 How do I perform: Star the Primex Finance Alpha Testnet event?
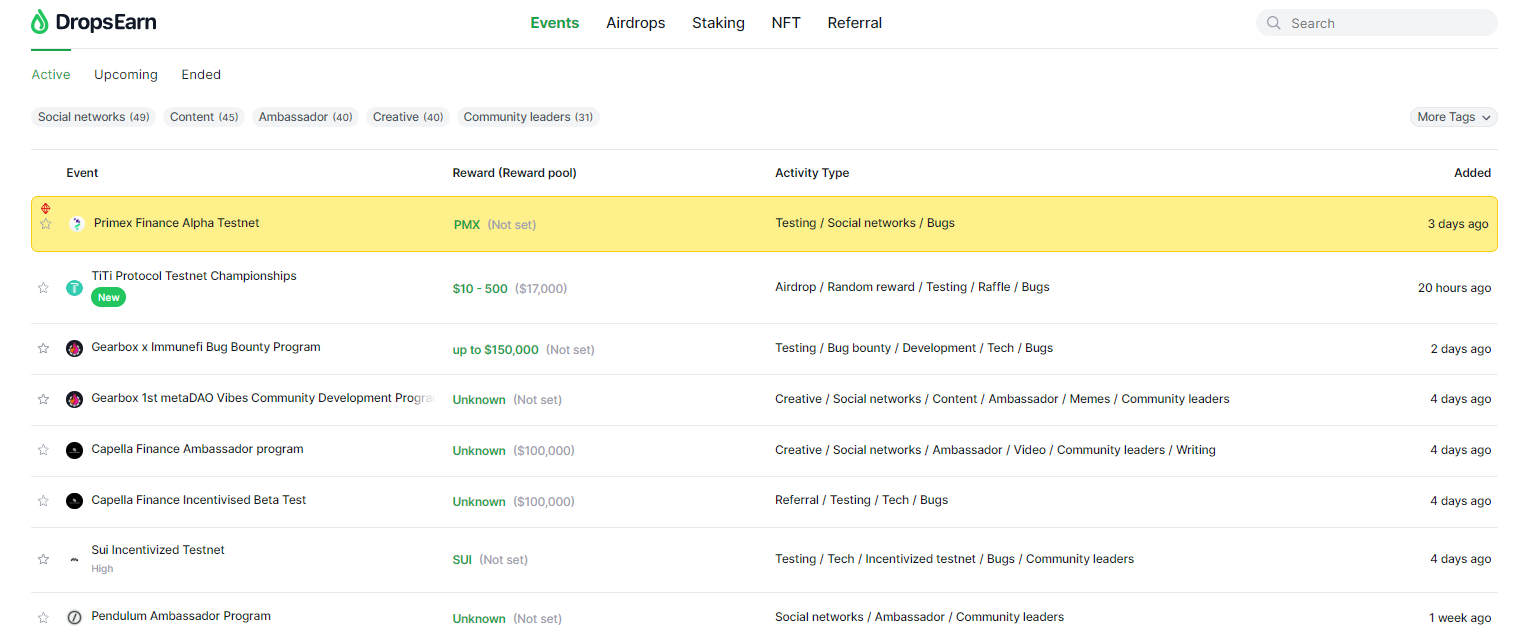pyautogui.click(x=45, y=224)
